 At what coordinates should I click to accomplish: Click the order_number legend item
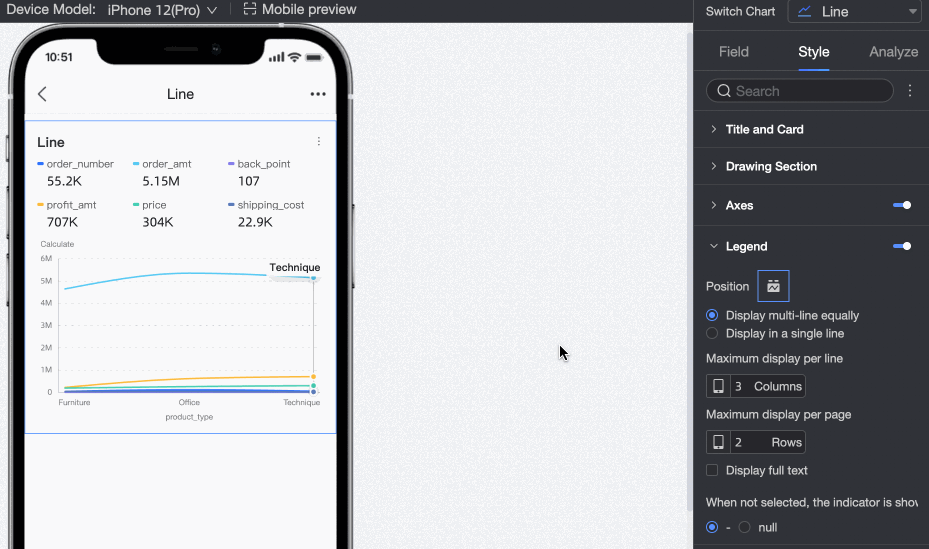coord(75,173)
